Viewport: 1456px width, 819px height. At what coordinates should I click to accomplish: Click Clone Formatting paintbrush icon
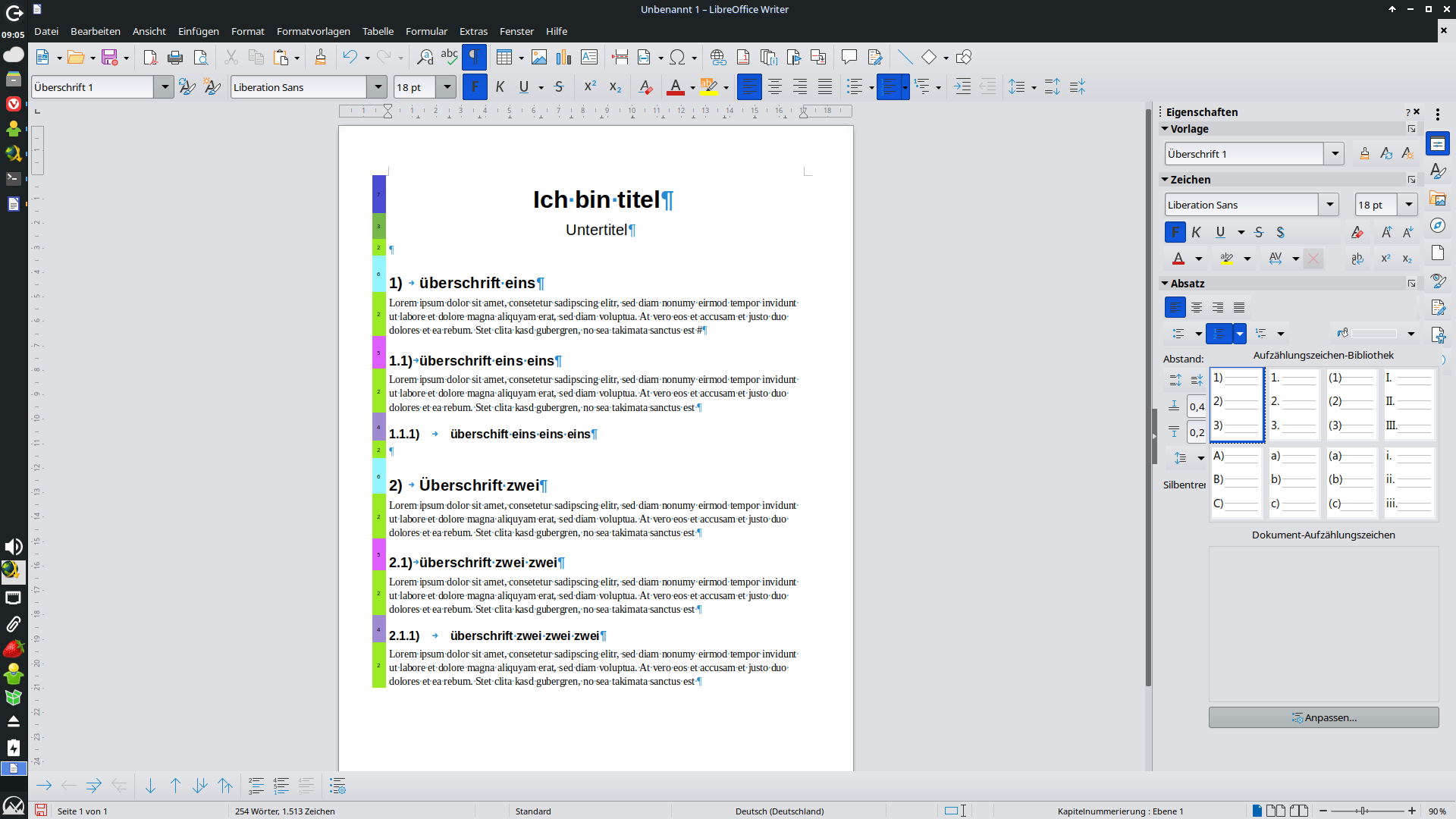320,58
